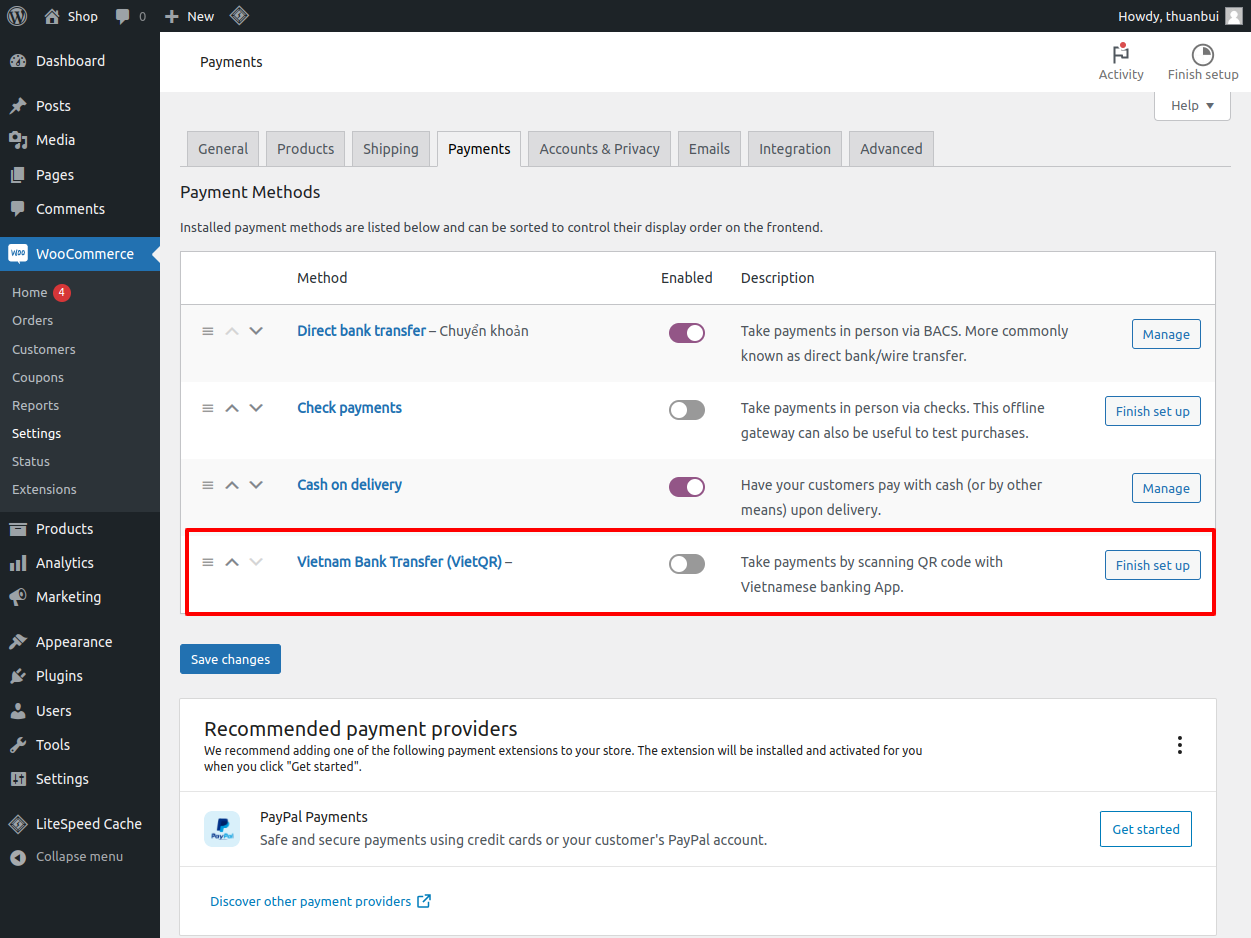This screenshot has height=938, width=1251.
Task: Enable the Check payments toggle
Action: tap(687, 410)
